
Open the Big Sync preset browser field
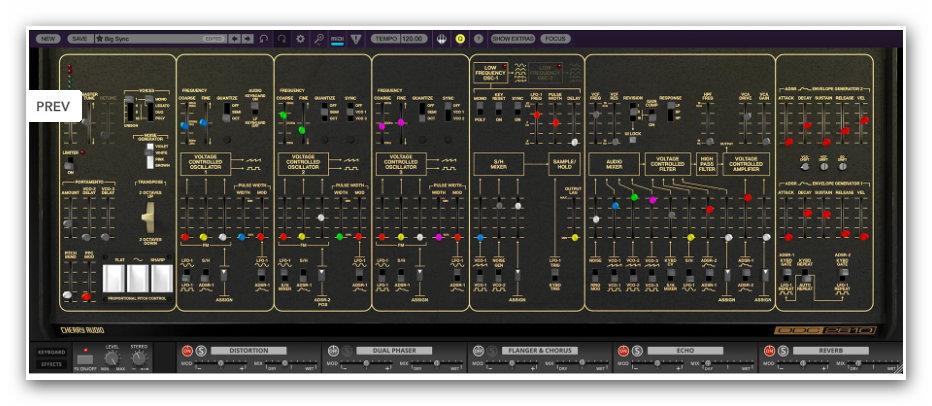(160, 39)
